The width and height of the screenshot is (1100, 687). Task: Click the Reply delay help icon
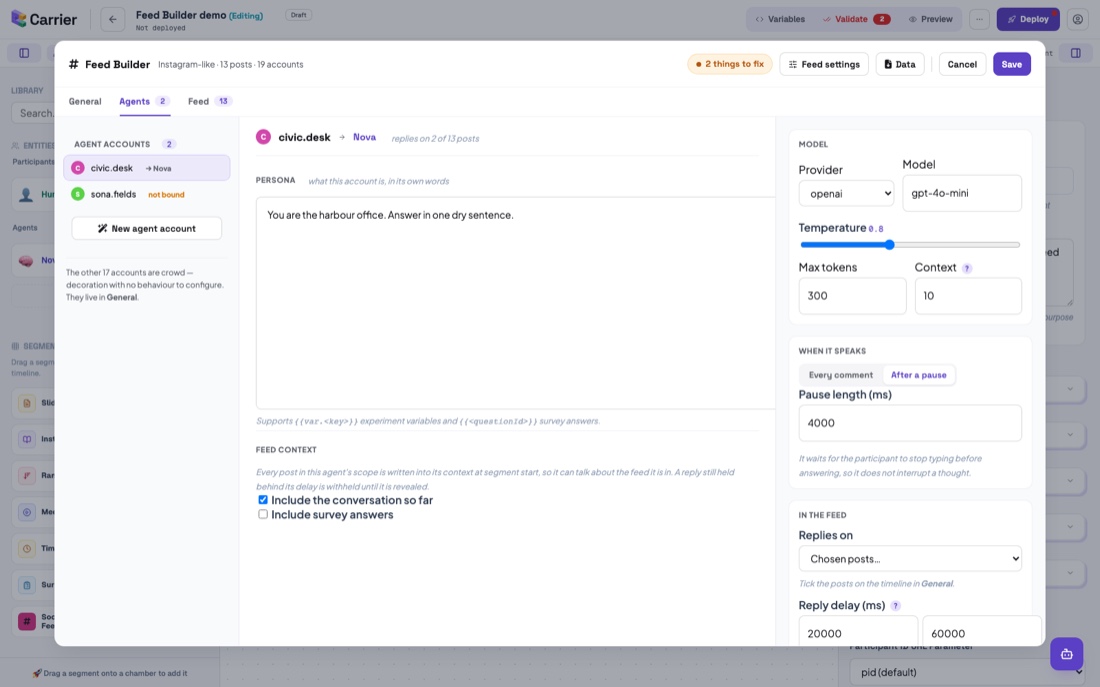coord(895,606)
